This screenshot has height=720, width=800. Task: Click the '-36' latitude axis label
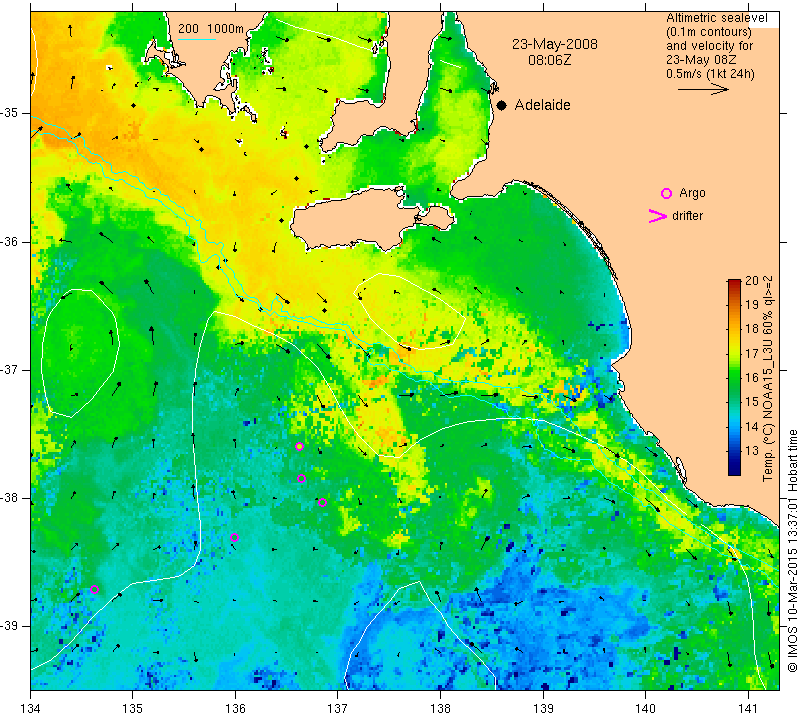tap(9, 241)
